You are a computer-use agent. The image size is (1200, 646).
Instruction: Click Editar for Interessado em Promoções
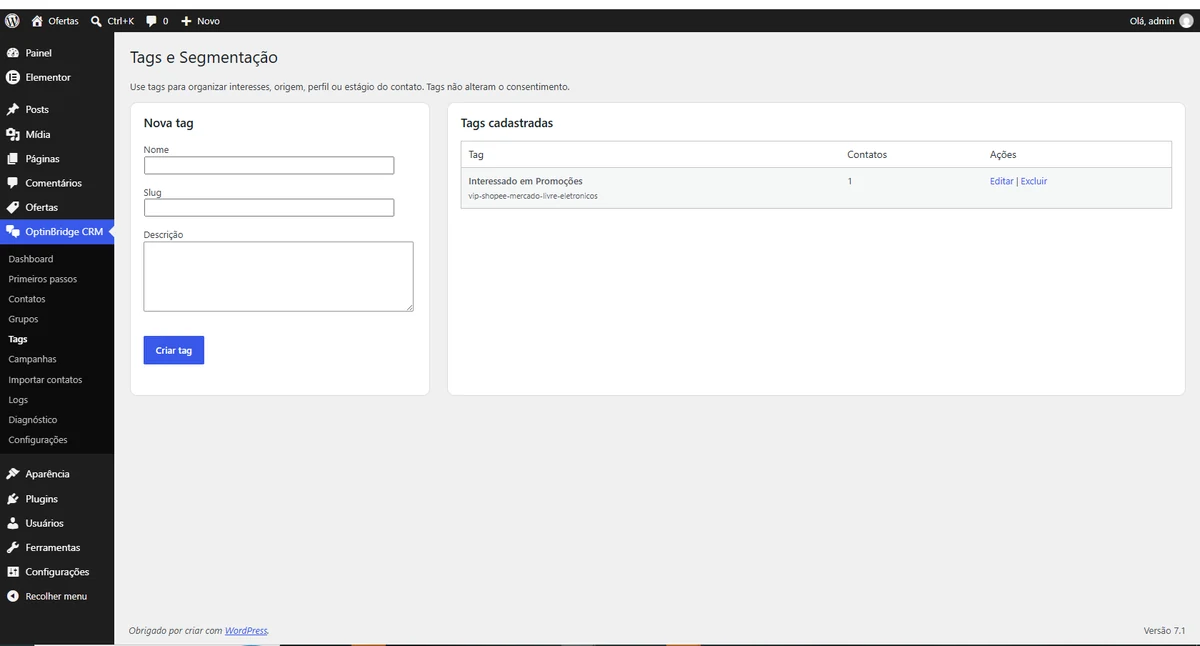(1001, 181)
